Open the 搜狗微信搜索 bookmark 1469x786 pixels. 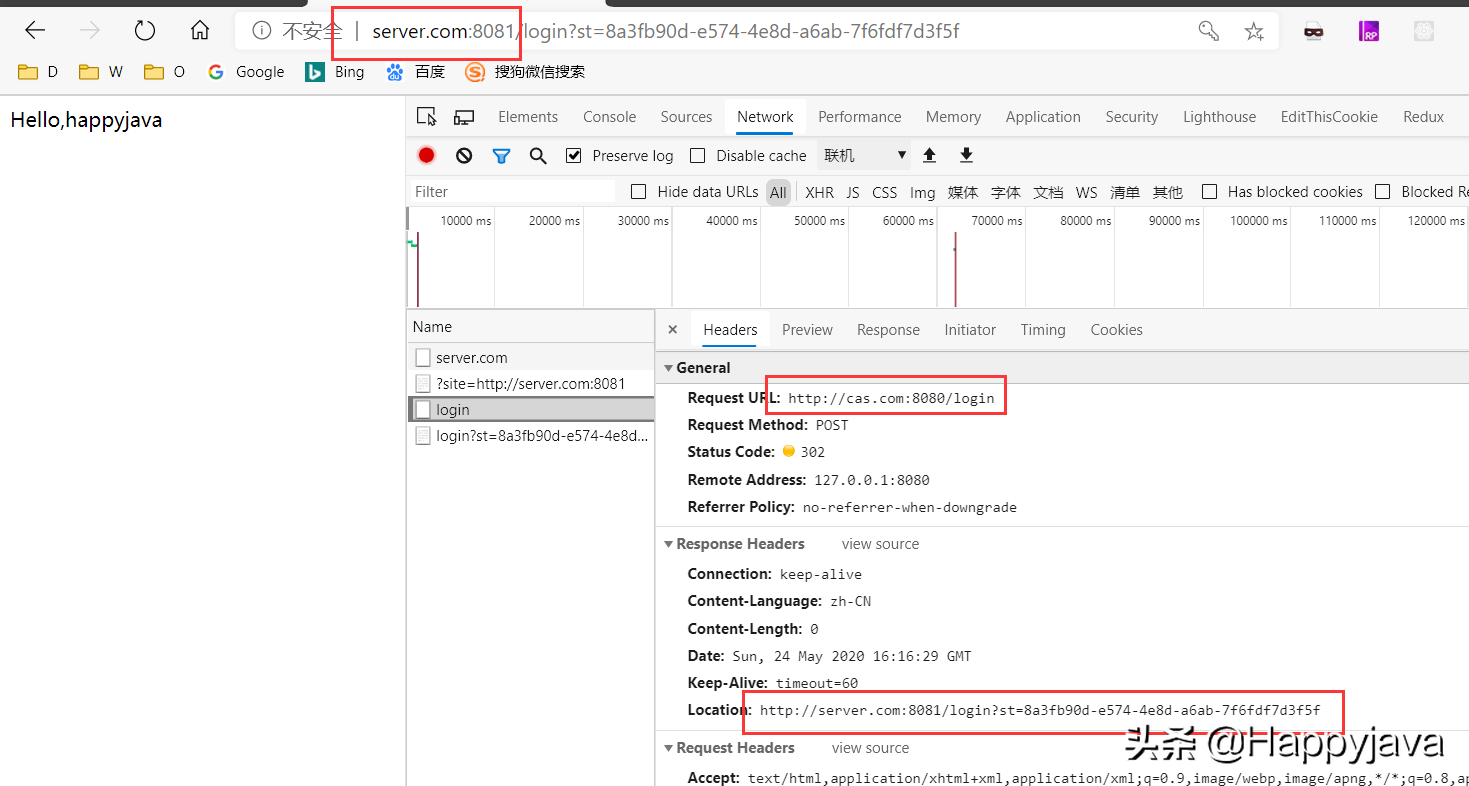[x=525, y=72]
